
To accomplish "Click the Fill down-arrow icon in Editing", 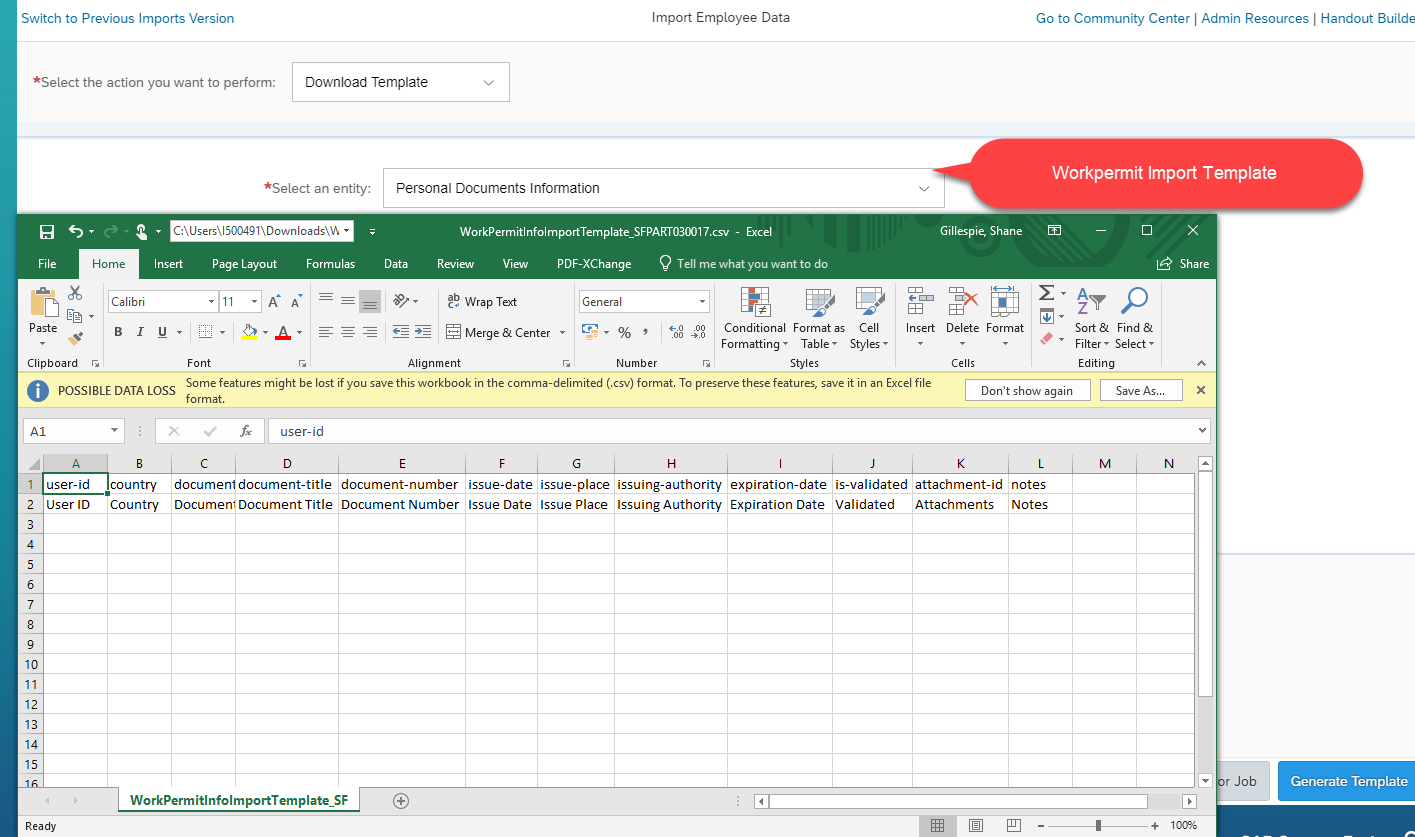I will [1046, 316].
